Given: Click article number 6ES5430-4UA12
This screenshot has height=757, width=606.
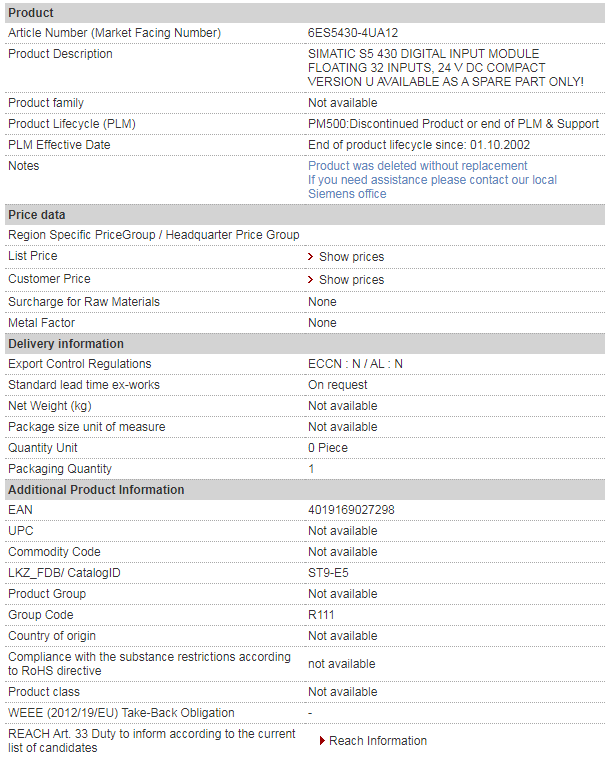Looking at the screenshot, I should pos(353,33).
